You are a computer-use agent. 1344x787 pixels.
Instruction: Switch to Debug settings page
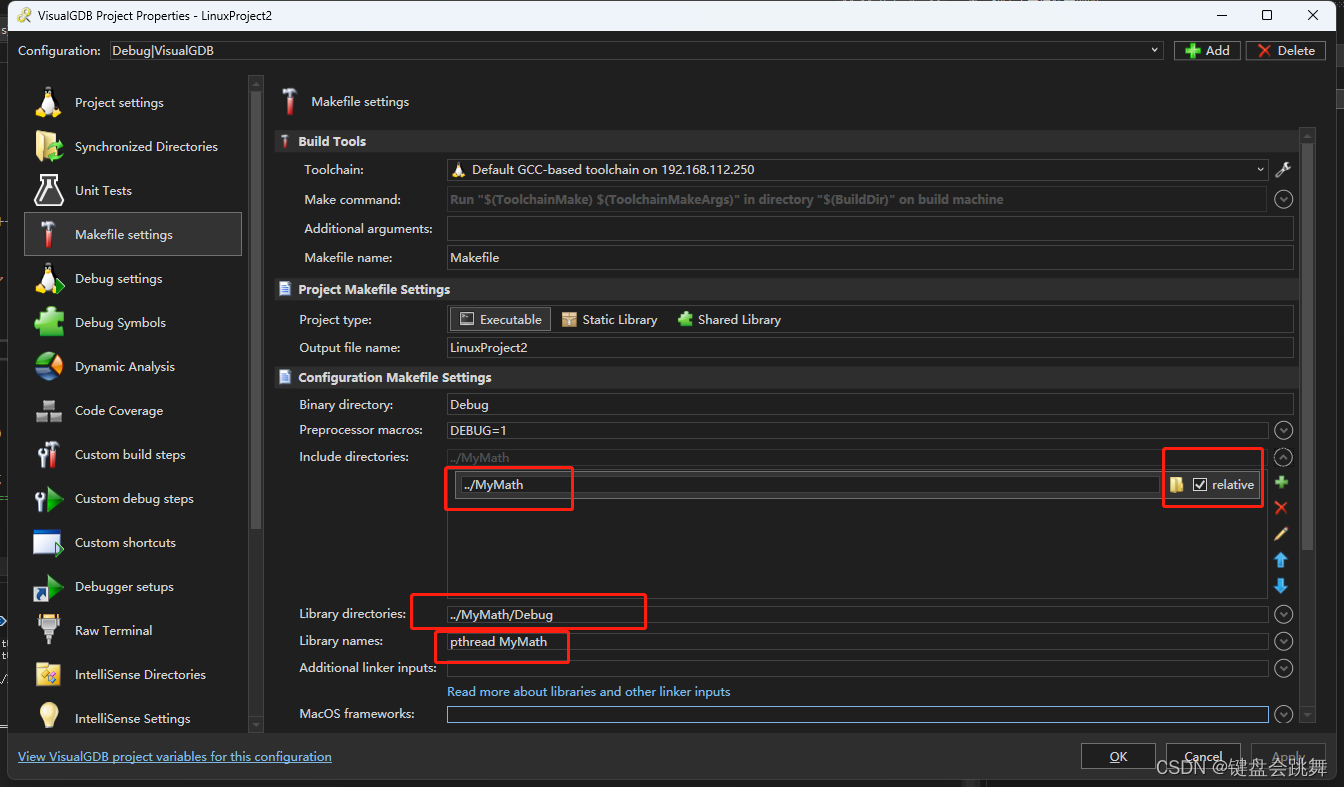tap(133, 278)
